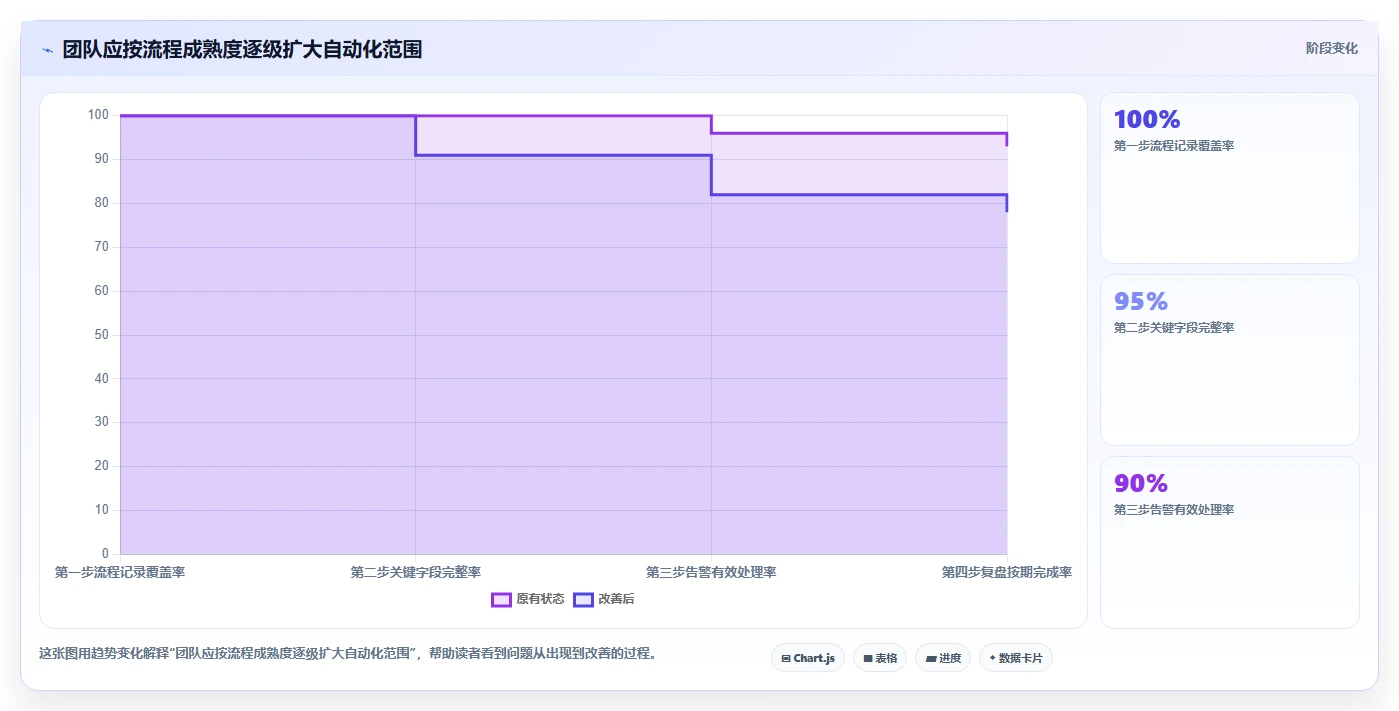This screenshot has width=1399, height=711.
Task: Toggle the 改善后 legend entry
Action: 604,599
